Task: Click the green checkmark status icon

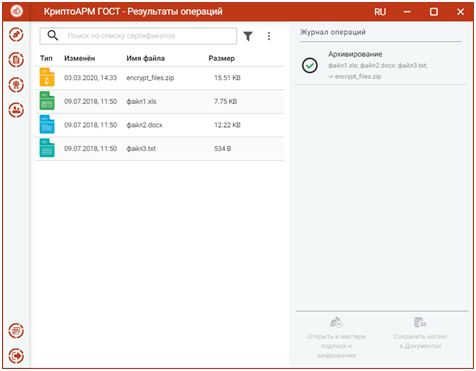Action: [310, 65]
